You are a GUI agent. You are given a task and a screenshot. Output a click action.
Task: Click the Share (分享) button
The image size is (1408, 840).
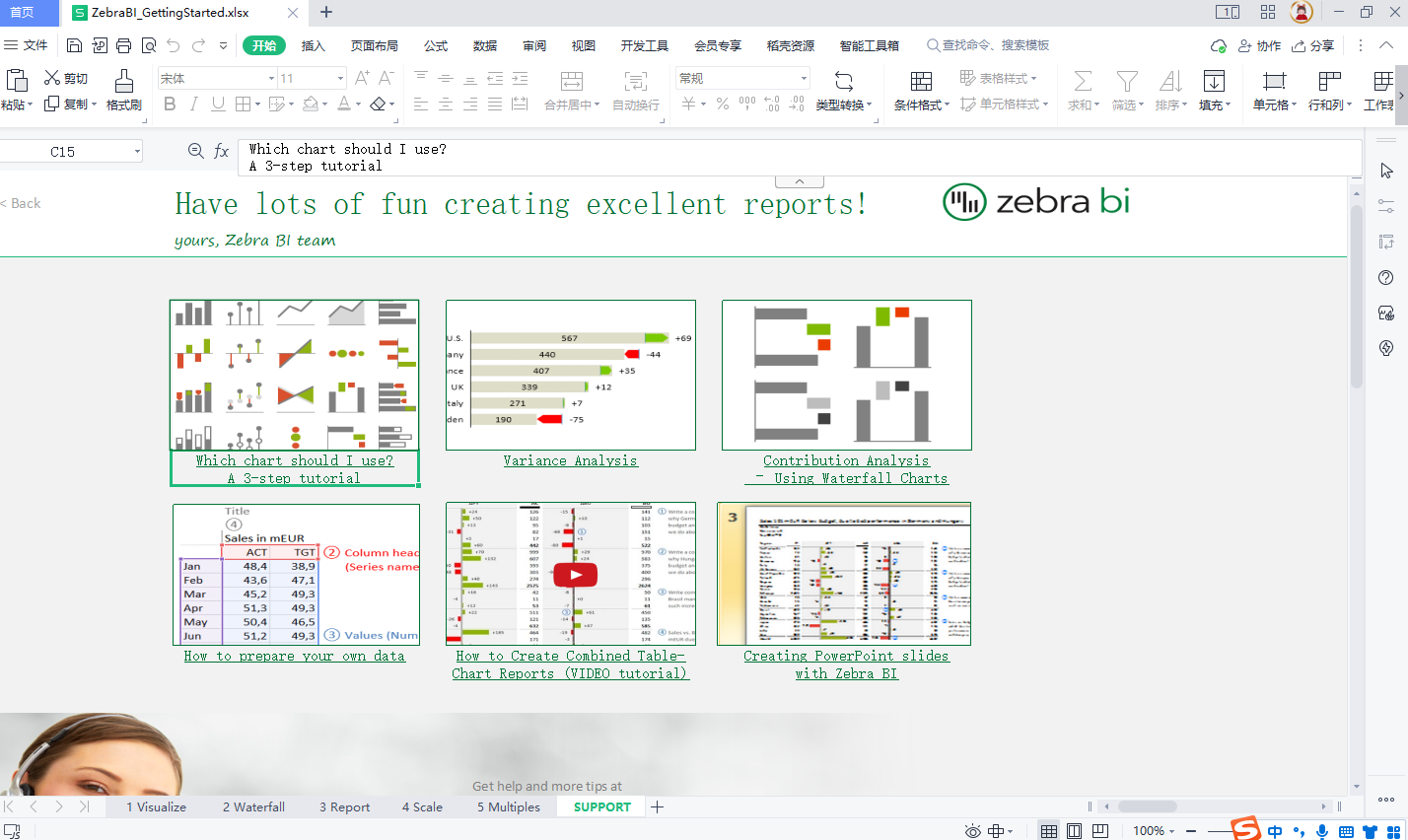pyautogui.click(x=1313, y=45)
